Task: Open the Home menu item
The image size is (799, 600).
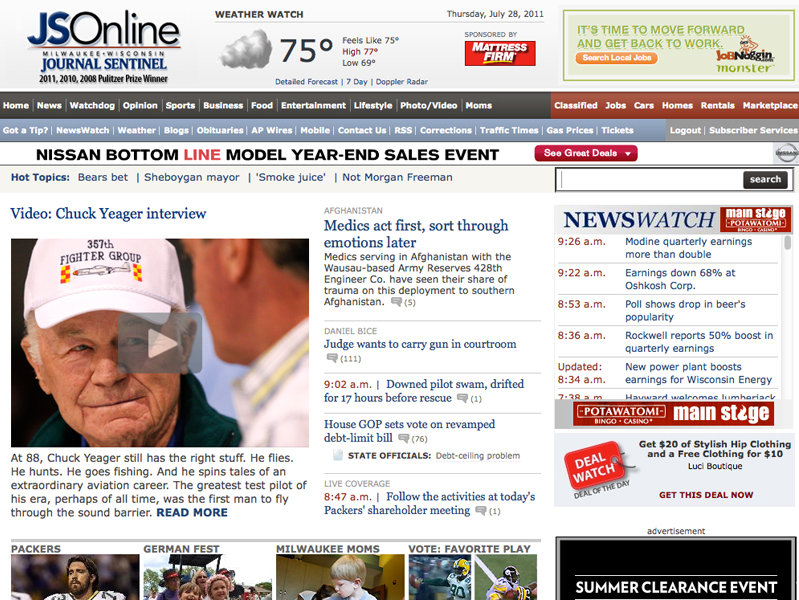Action: click(x=16, y=106)
